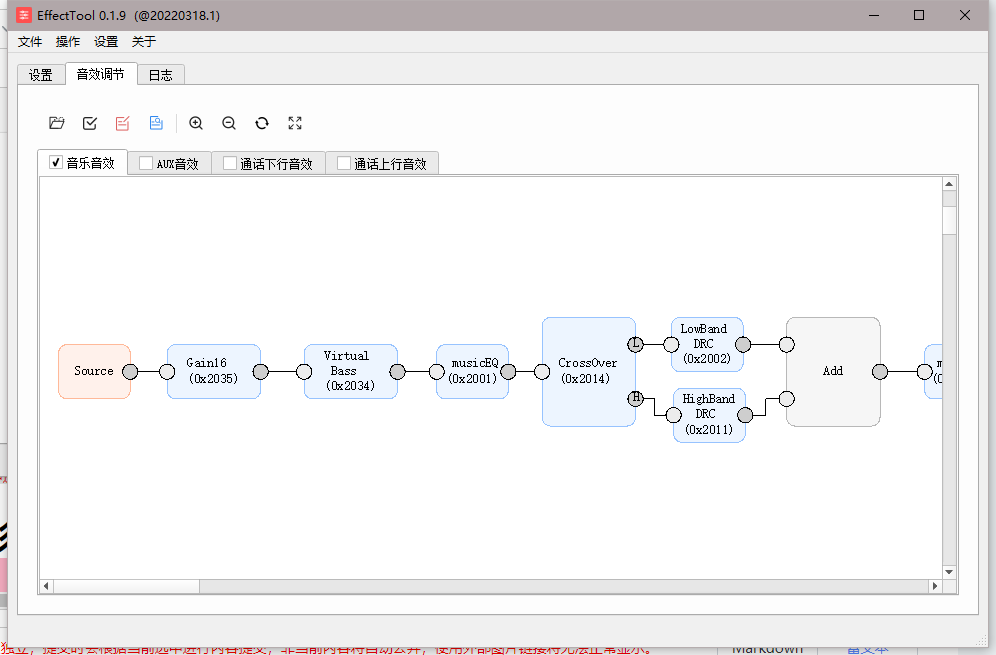Image resolution: width=996 pixels, height=655 pixels.
Task: Click the refresh rotate icon
Action: [262, 123]
